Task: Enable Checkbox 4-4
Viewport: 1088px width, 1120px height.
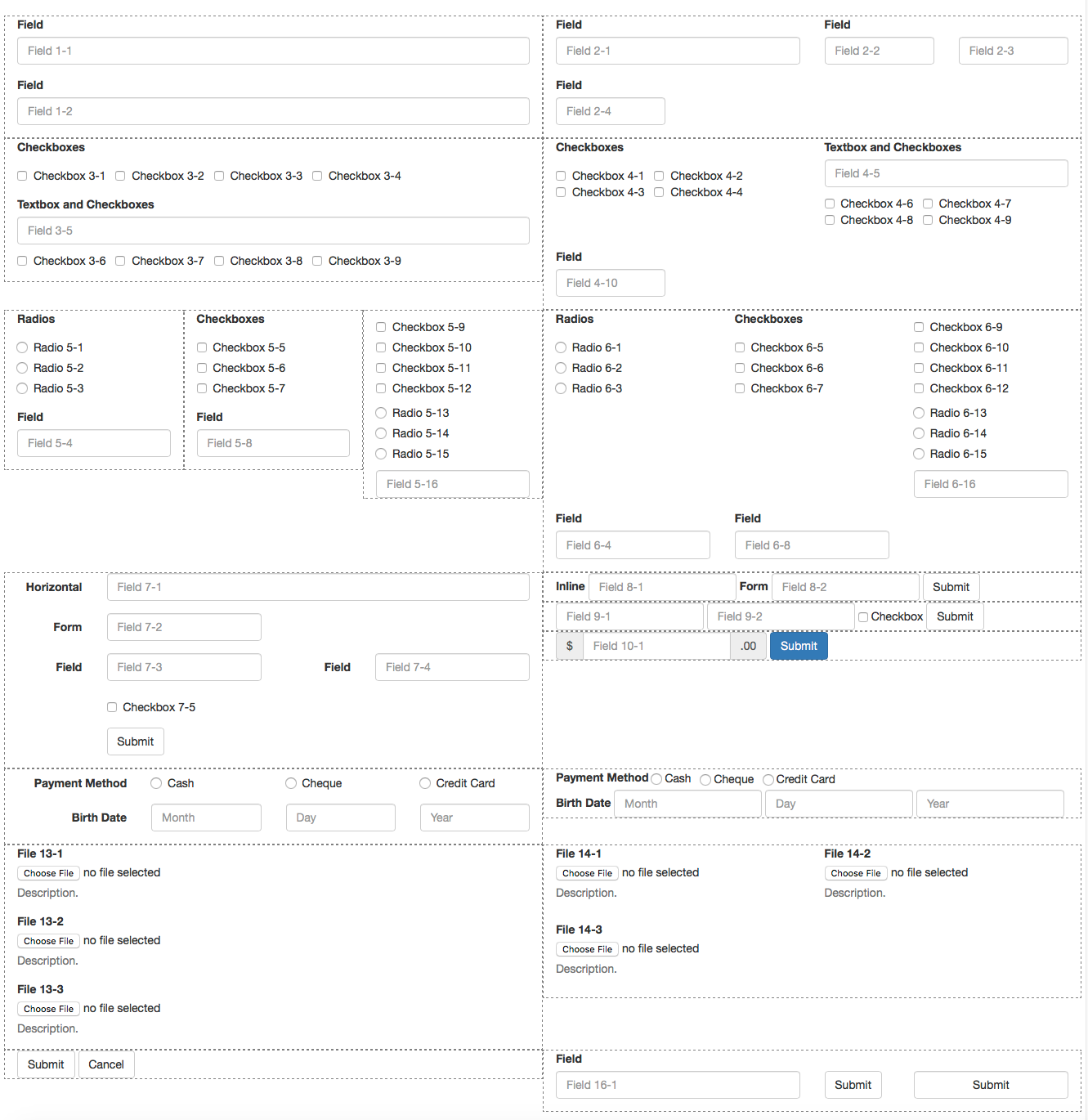Action: pos(659,192)
